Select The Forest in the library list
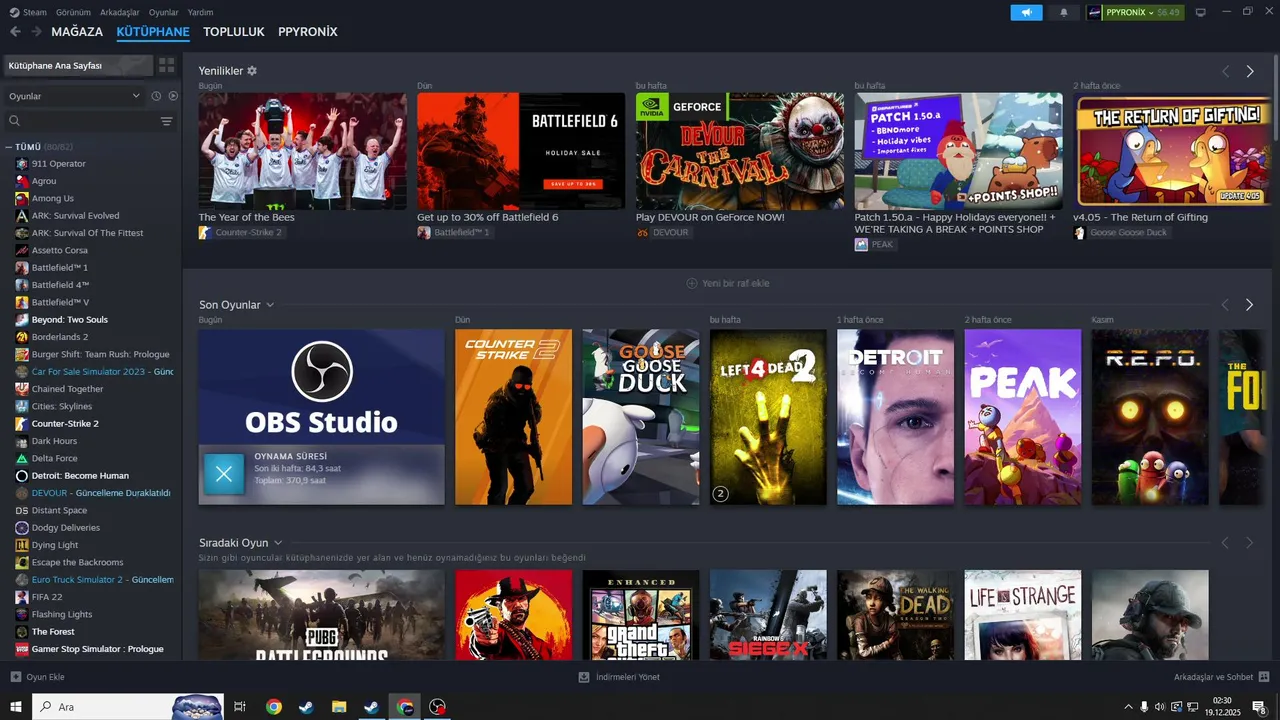 click(53, 631)
